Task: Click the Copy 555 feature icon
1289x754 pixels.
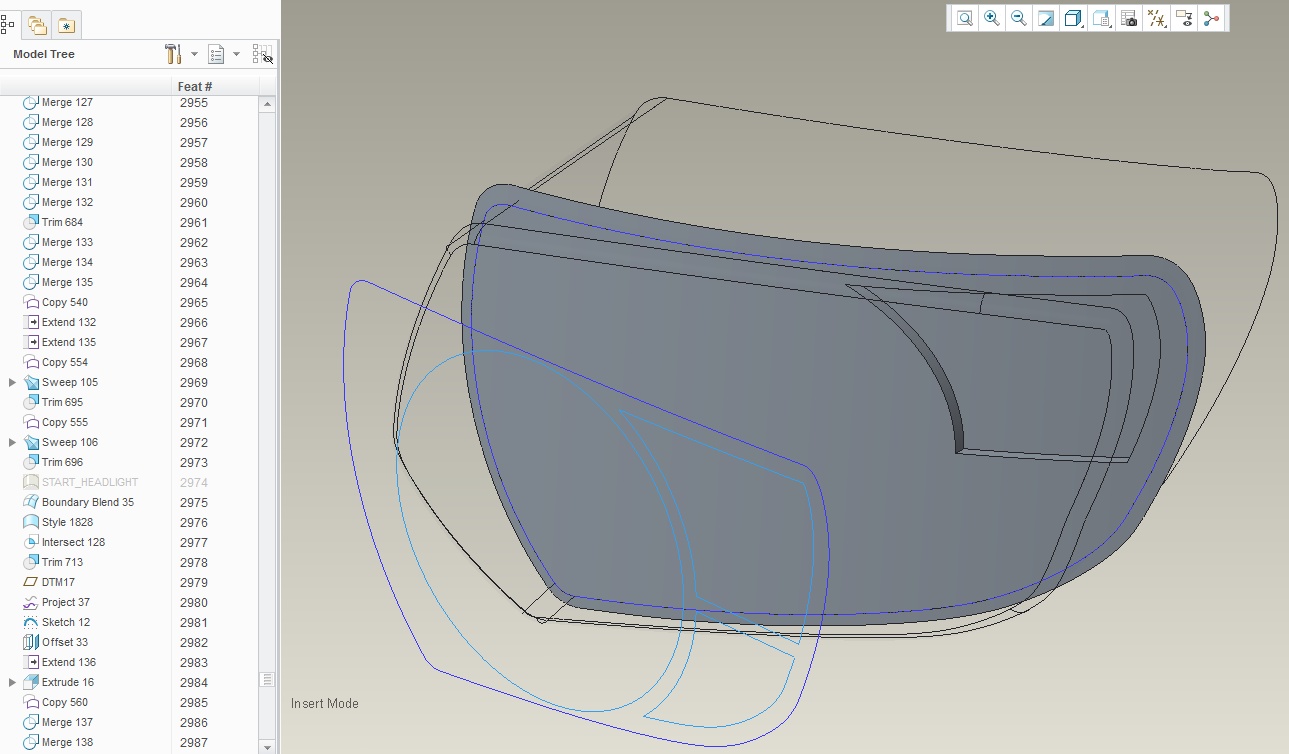Action: tap(30, 422)
